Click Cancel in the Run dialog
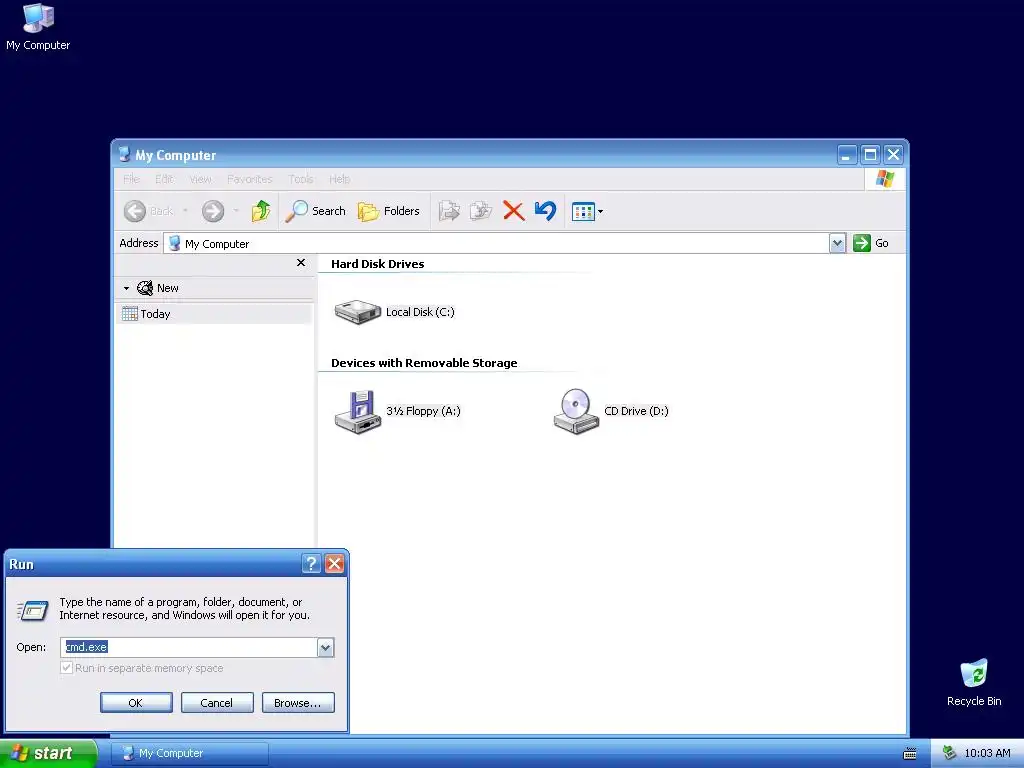 click(217, 703)
